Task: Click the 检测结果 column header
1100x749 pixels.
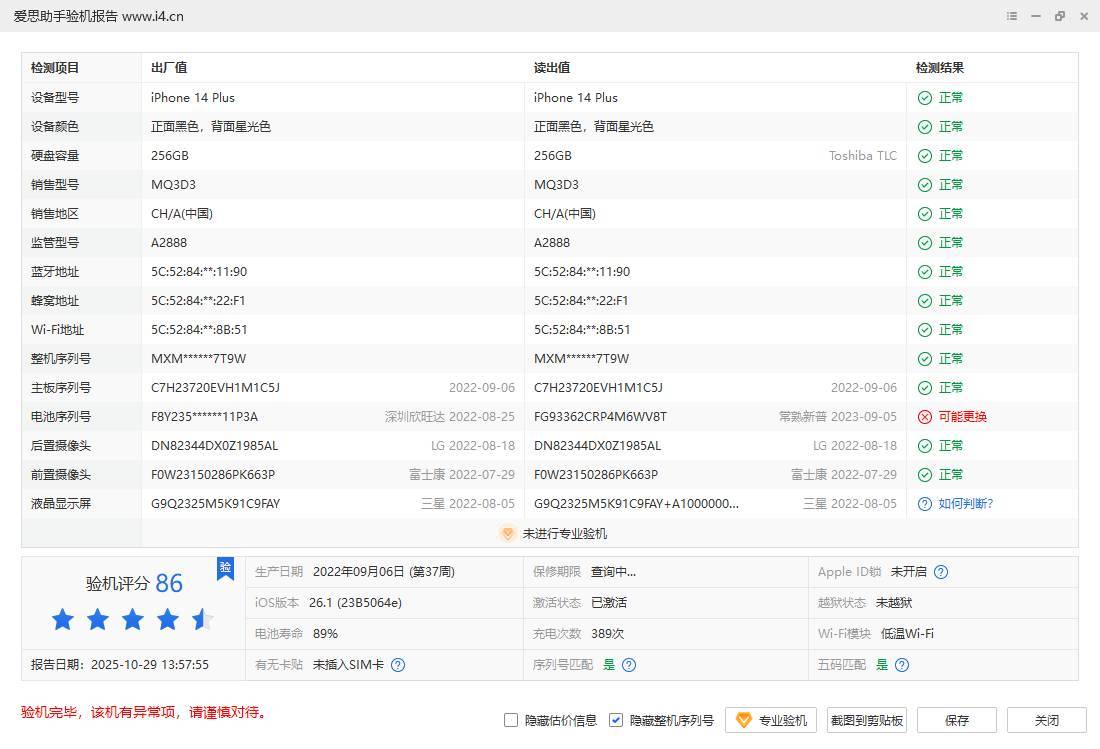Action: click(x=940, y=68)
